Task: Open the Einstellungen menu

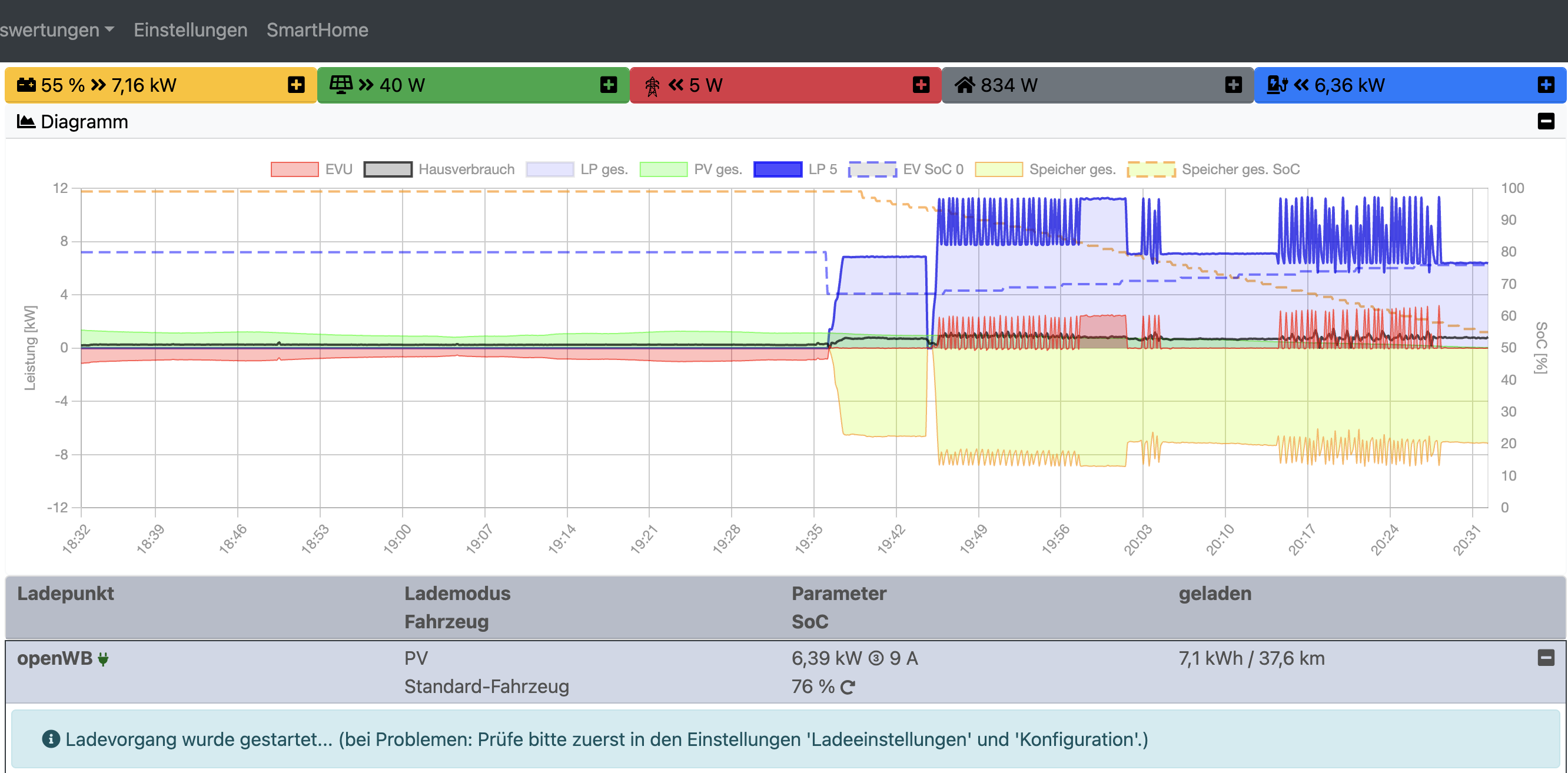Action: tap(191, 30)
